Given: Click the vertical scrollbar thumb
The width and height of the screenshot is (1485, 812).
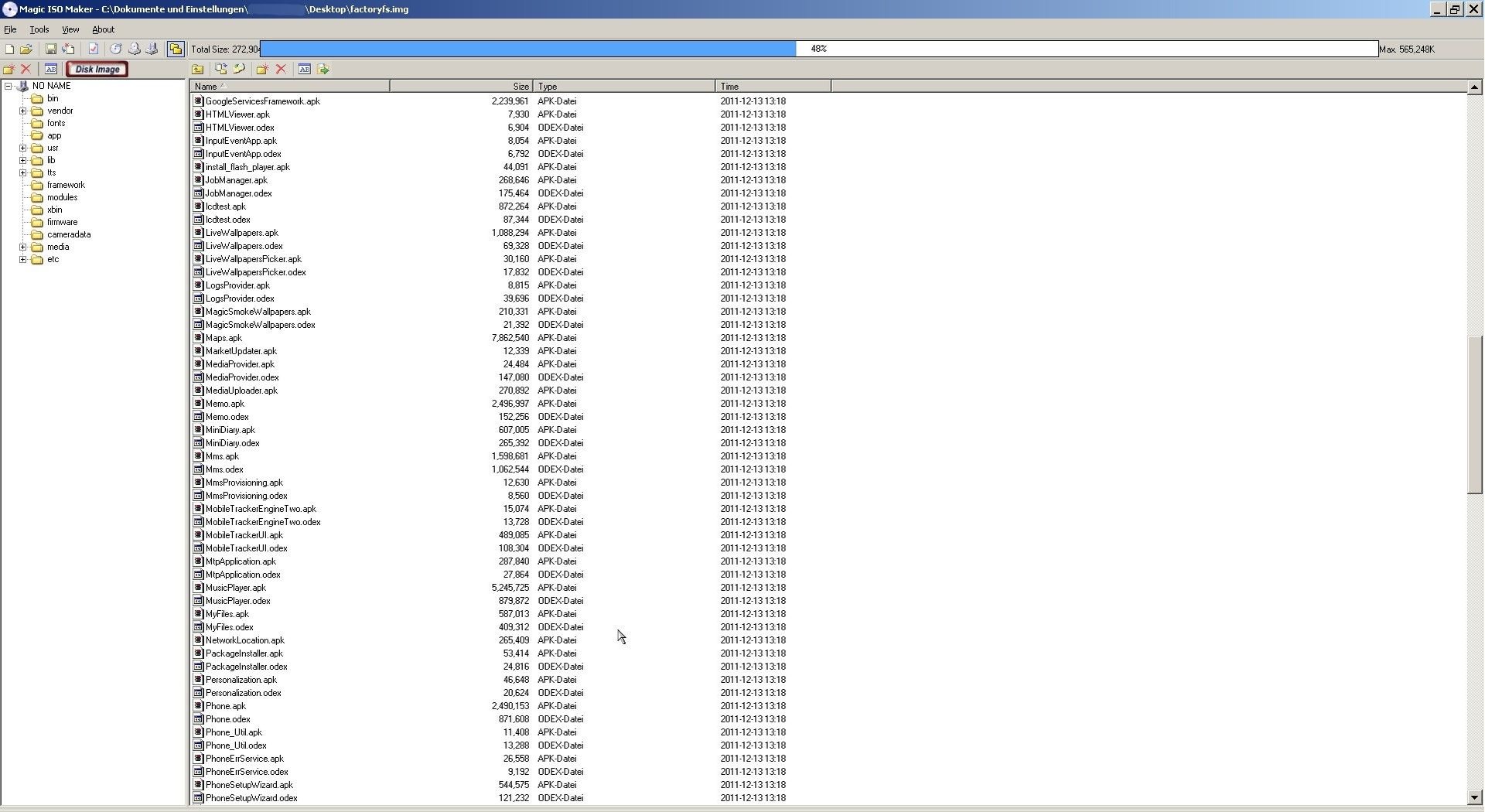Looking at the screenshot, I should [x=1474, y=415].
